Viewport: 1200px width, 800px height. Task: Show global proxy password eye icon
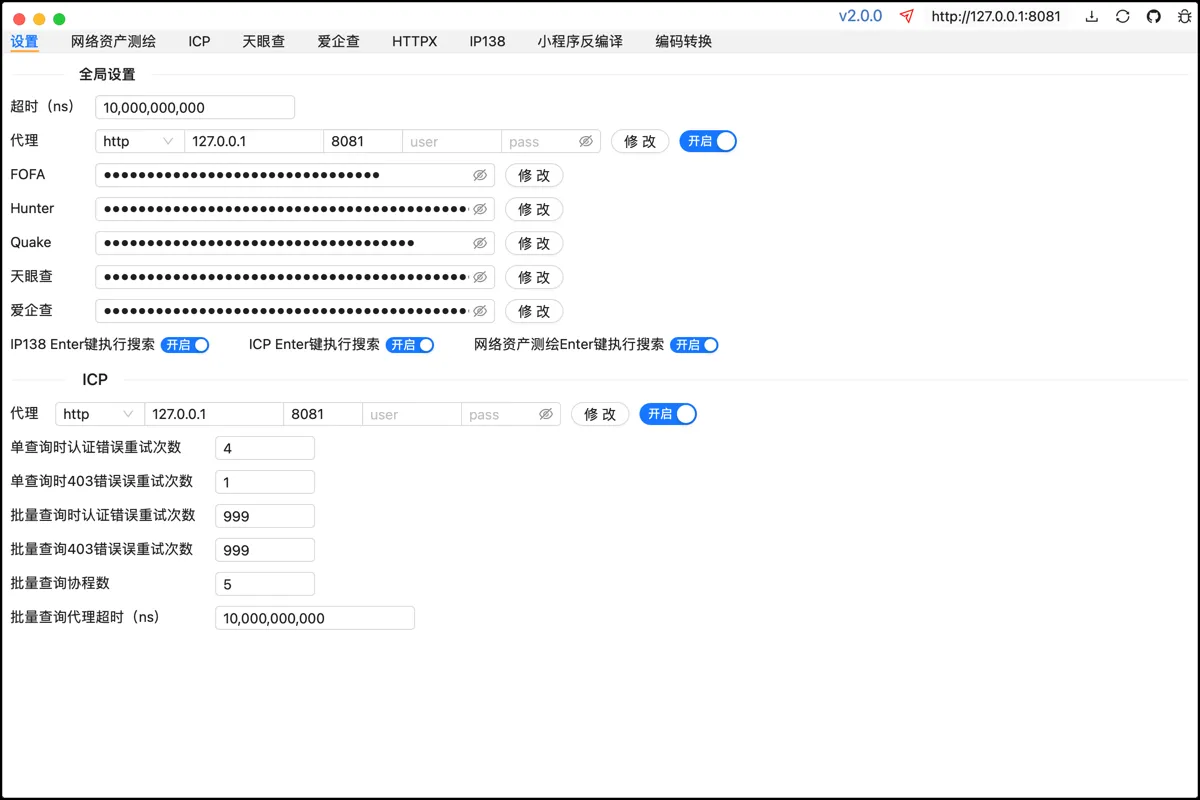click(x=586, y=141)
